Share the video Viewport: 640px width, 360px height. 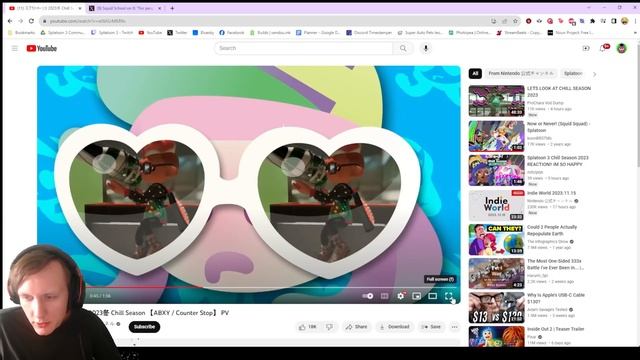(356, 327)
